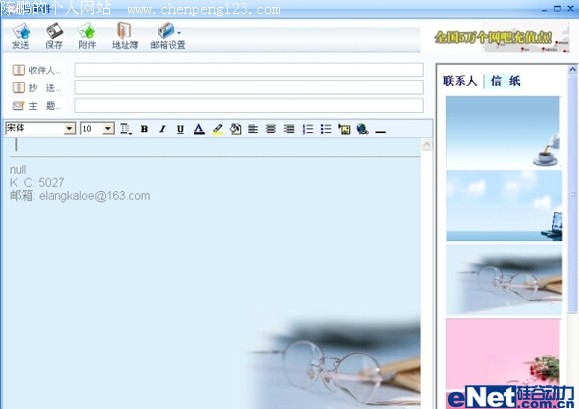
Task: Pick the font color tool
Action: tap(199, 129)
